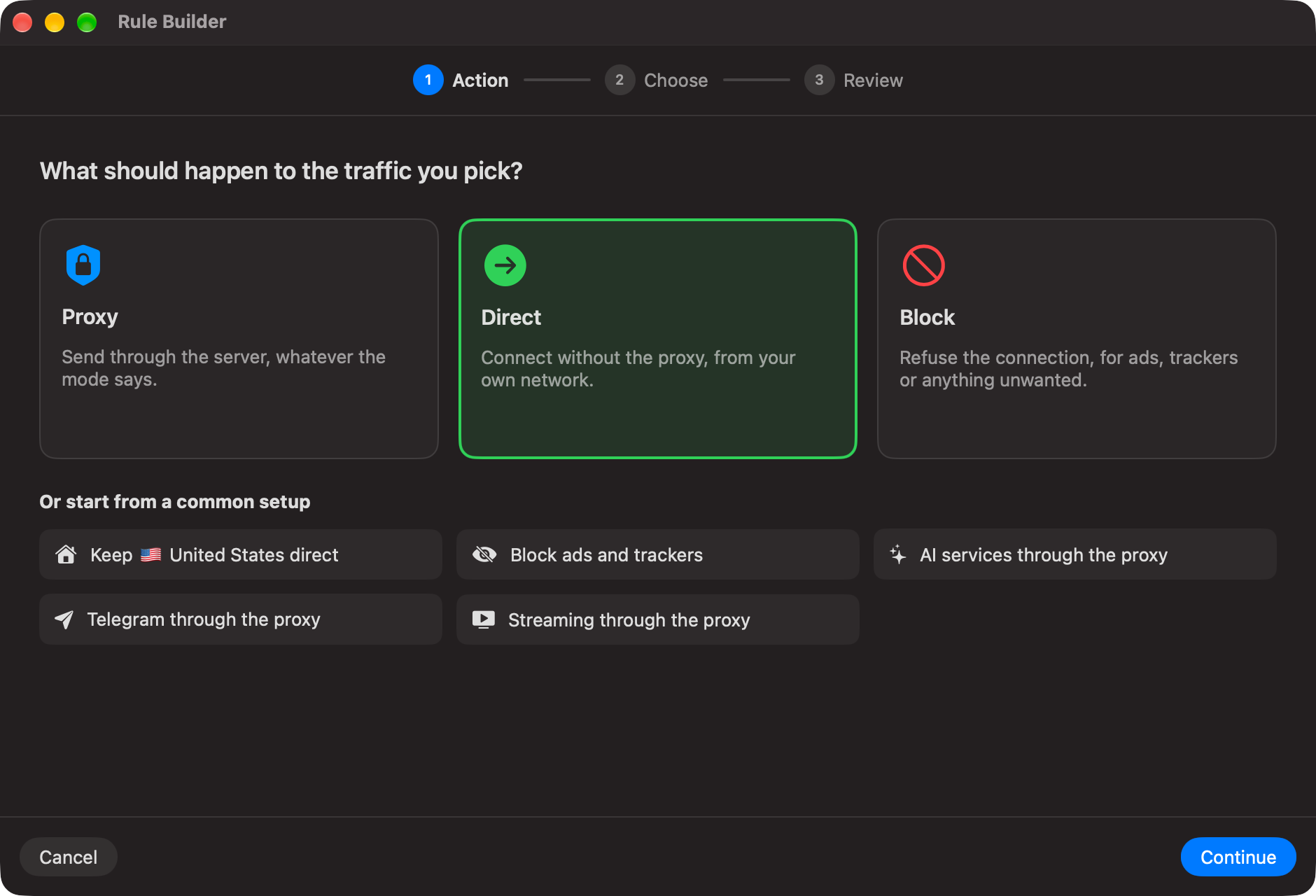Select the Direct action card
The image size is (1316, 896).
click(x=658, y=339)
